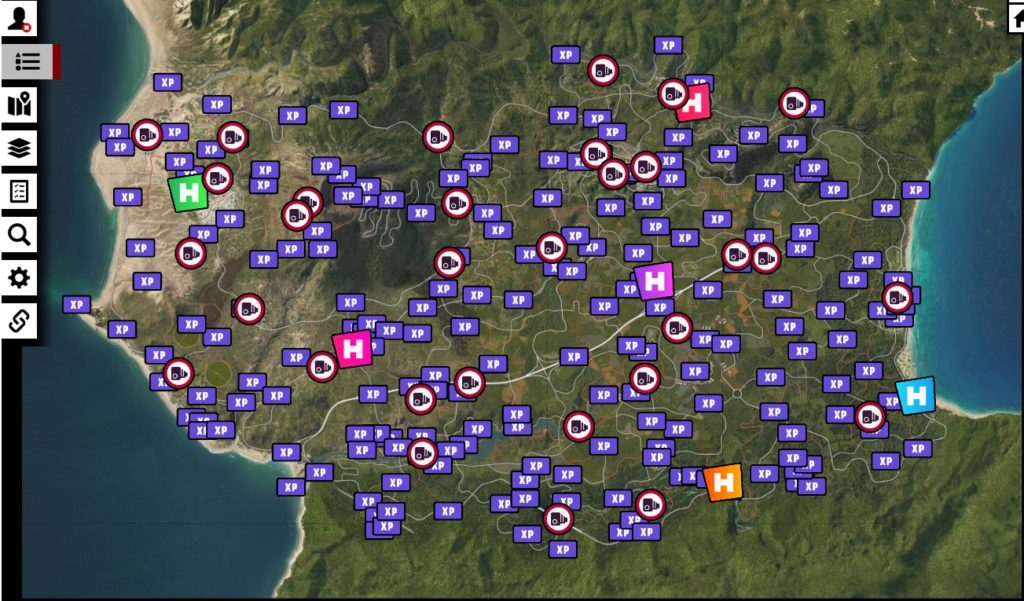Click the chain link share icon
The height and width of the screenshot is (601, 1024).
[19, 321]
